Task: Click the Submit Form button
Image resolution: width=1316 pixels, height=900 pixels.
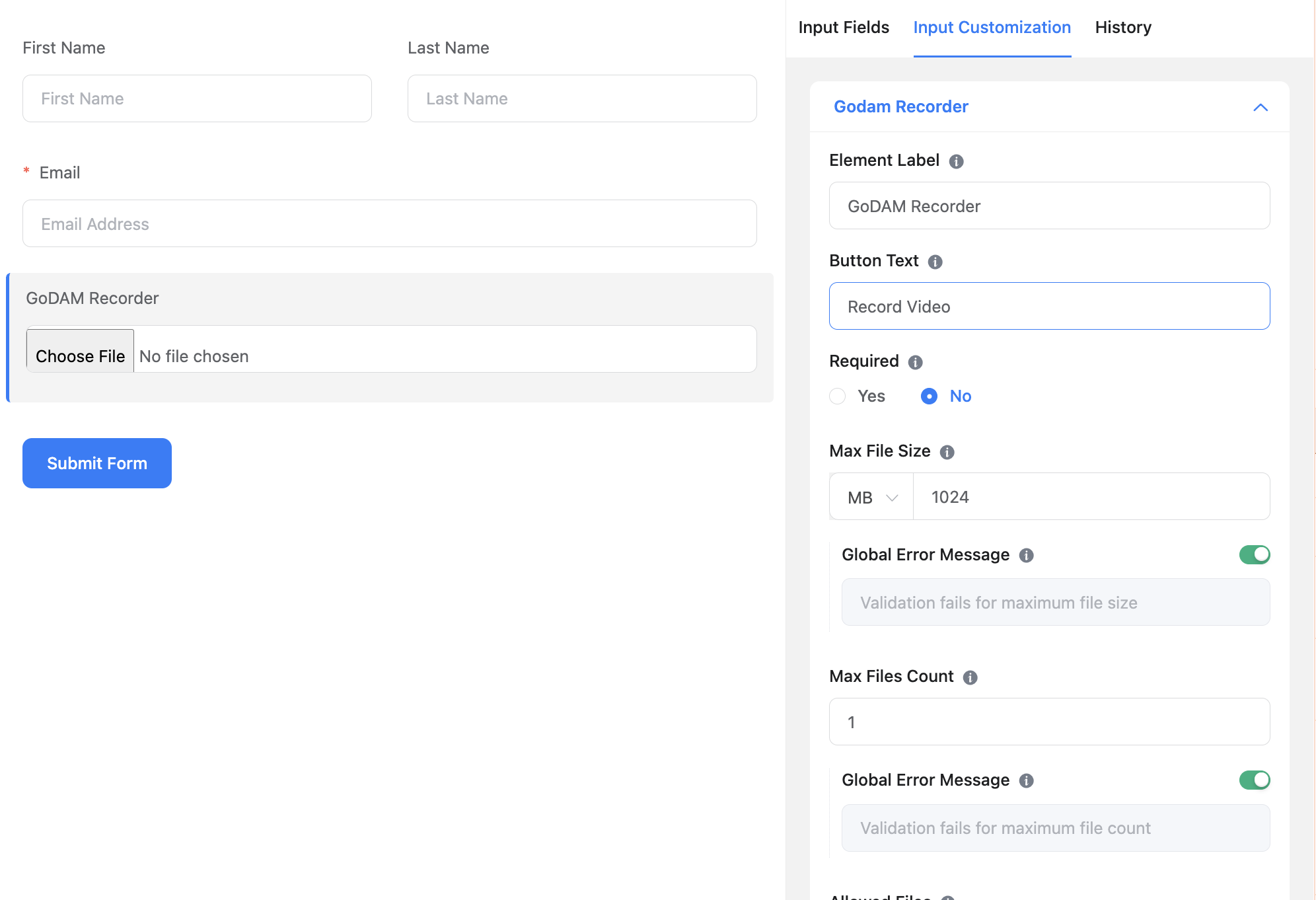Action: point(97,463)
